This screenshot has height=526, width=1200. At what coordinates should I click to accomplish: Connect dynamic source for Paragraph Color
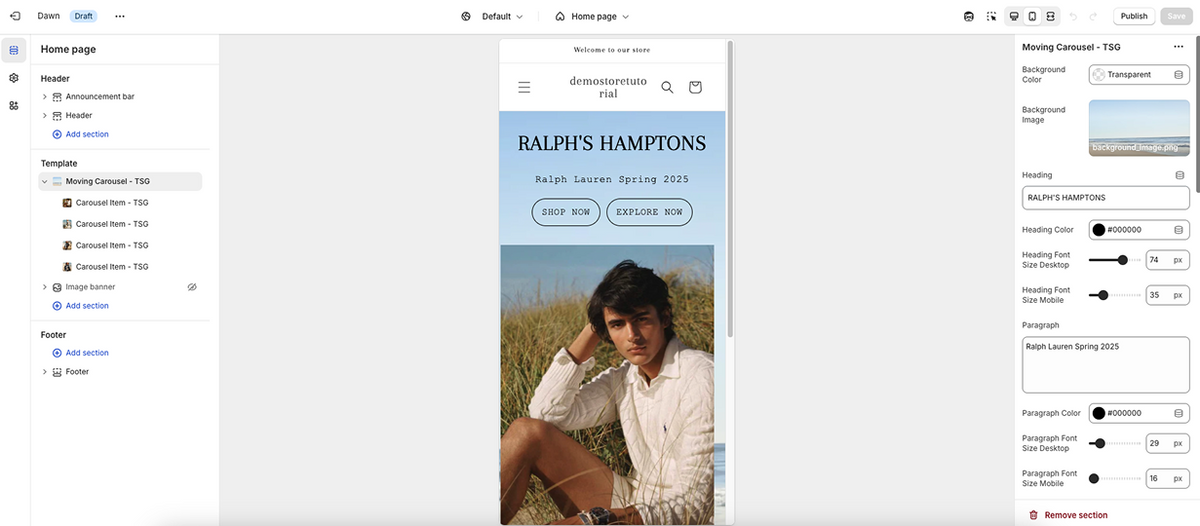click(1178, 413)
